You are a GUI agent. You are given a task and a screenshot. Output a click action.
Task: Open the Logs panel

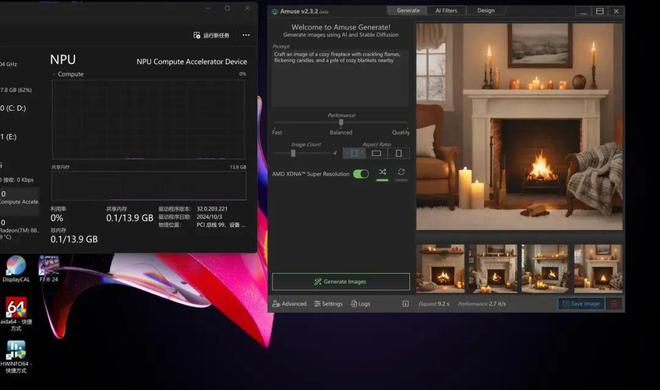coord(360,304)
